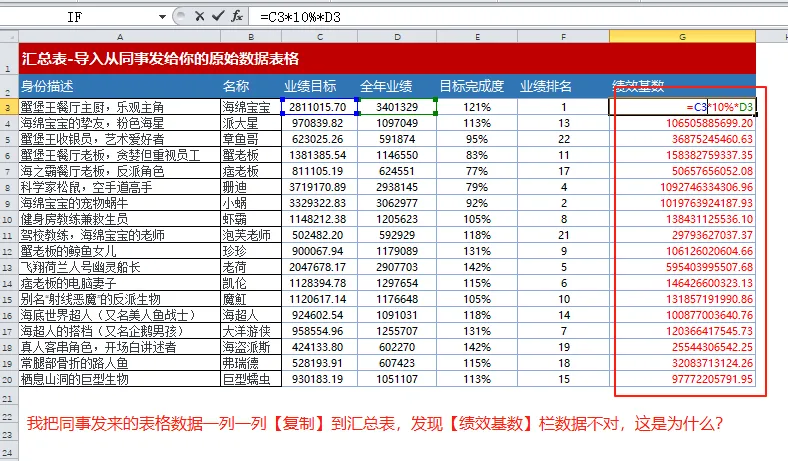Select cell 蟹堡王餐厅主厨，乐观主角
The width and height of the screenshot is (788, 461).
(120, 107)
